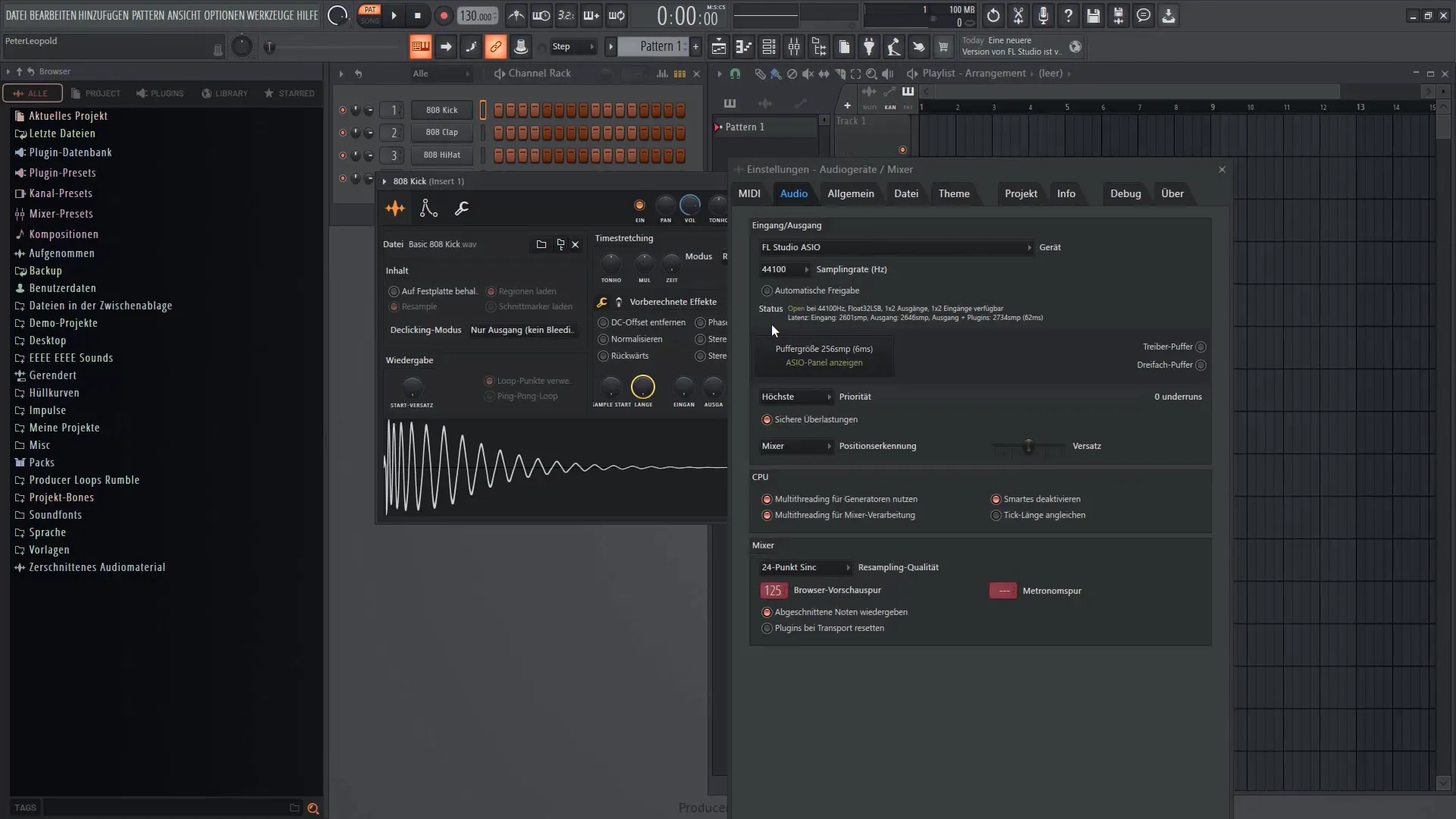Switch to the Theme settings tab

(x=954, y=193)
